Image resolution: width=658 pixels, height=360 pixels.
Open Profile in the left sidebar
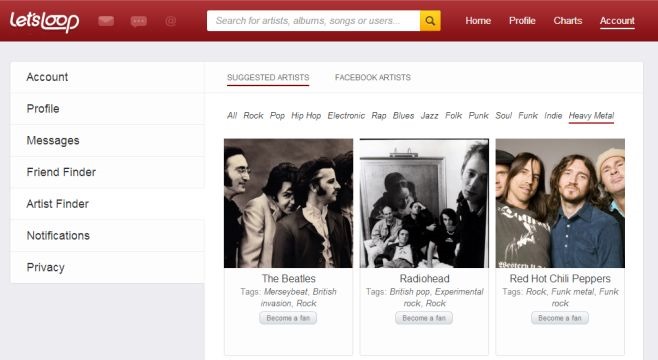[107, 109]
